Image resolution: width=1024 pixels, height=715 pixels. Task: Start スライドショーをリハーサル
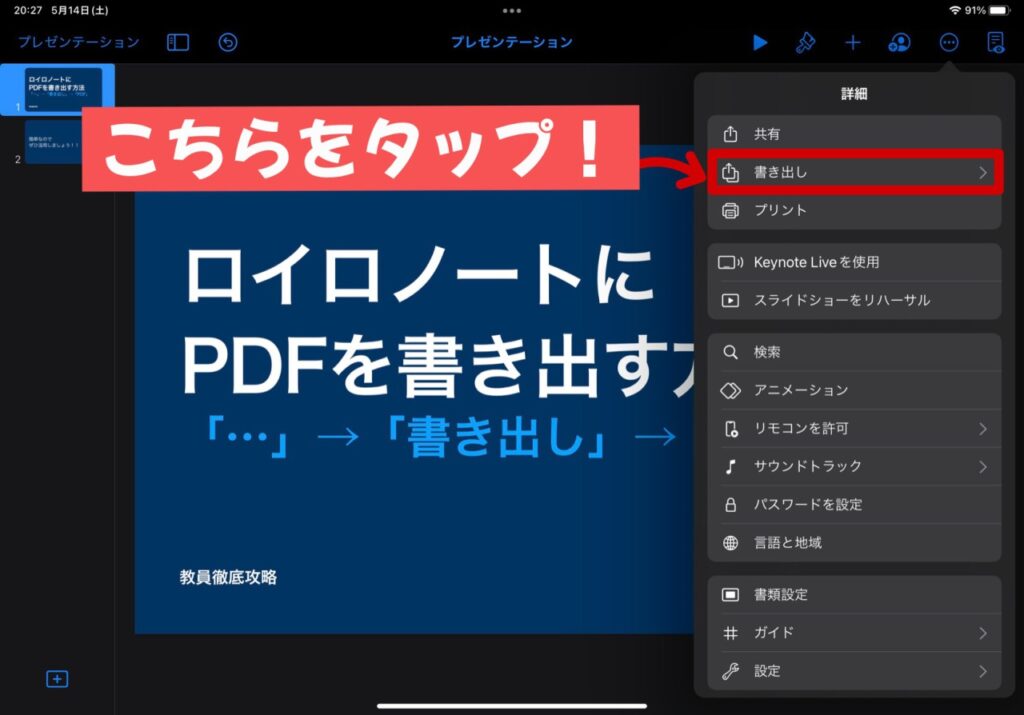(x=854, y=300)
